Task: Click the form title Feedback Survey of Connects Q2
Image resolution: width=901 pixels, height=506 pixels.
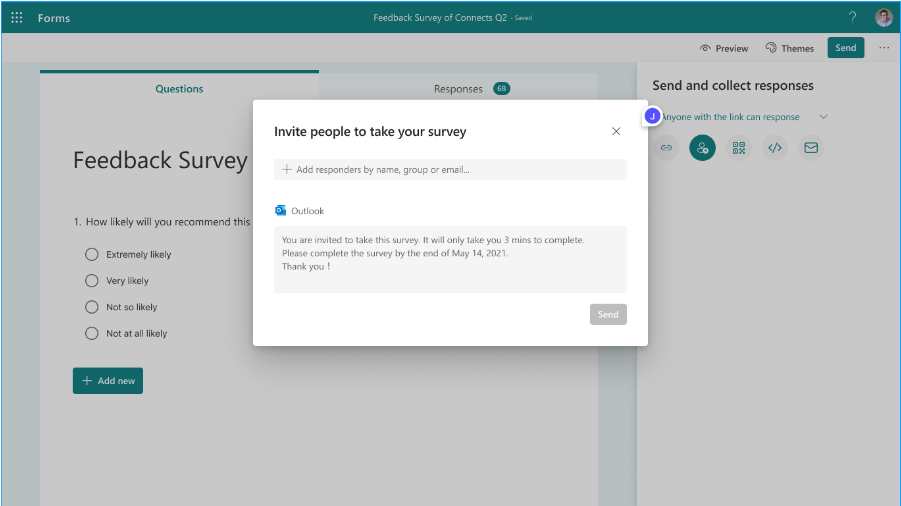Action: coord(440,18)
